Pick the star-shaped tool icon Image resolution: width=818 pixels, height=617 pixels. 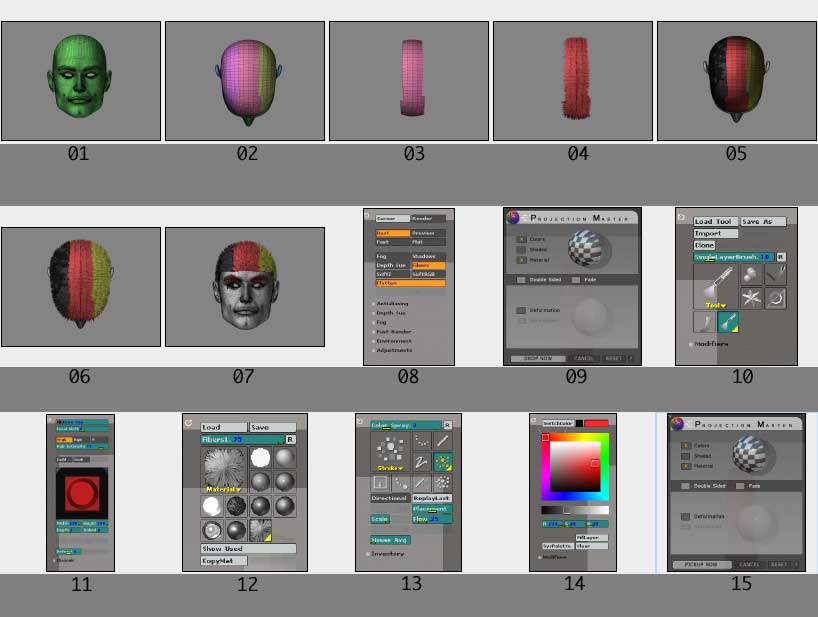click(750, 298)
